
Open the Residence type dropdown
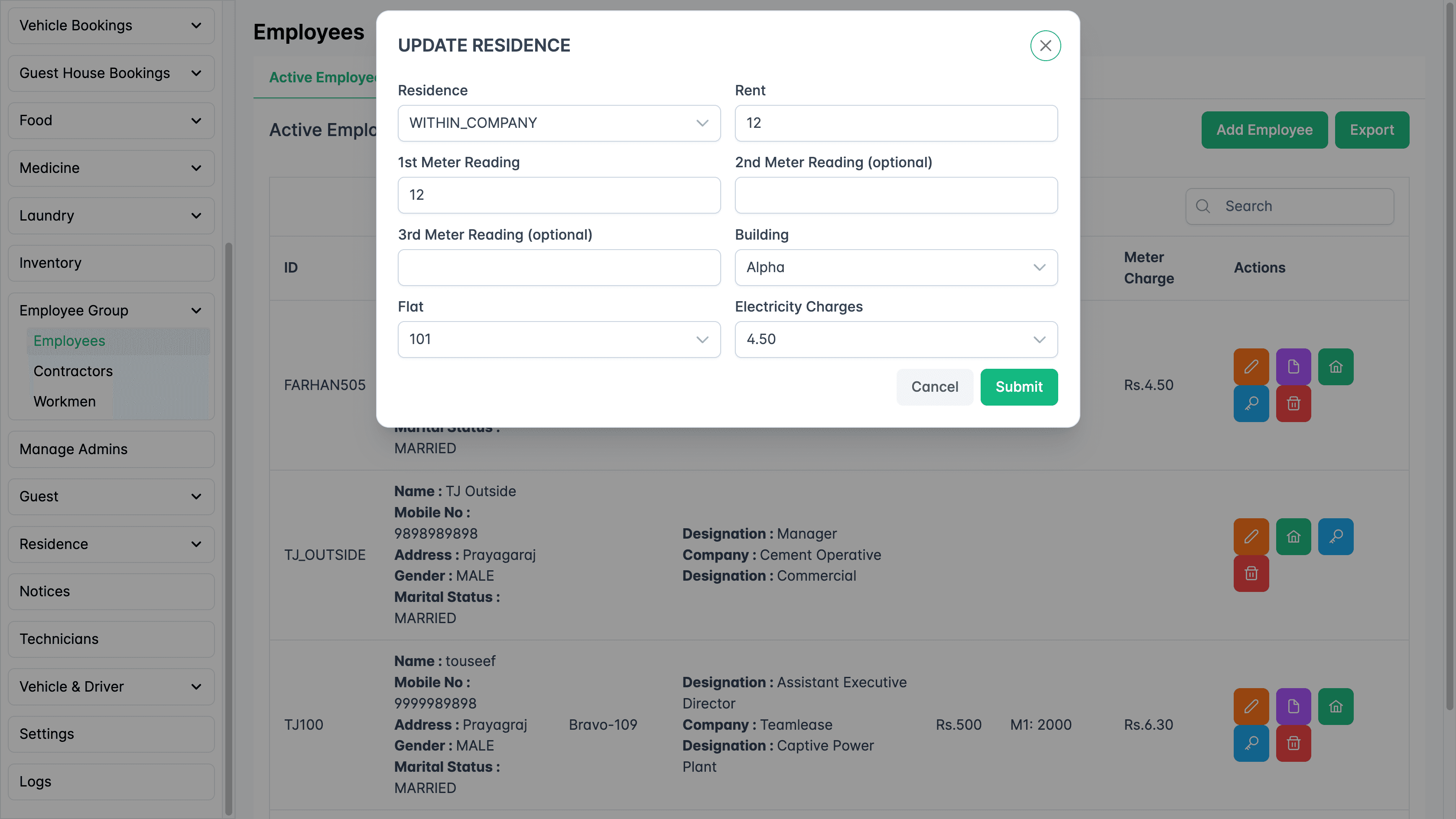(x=559, y=123)
